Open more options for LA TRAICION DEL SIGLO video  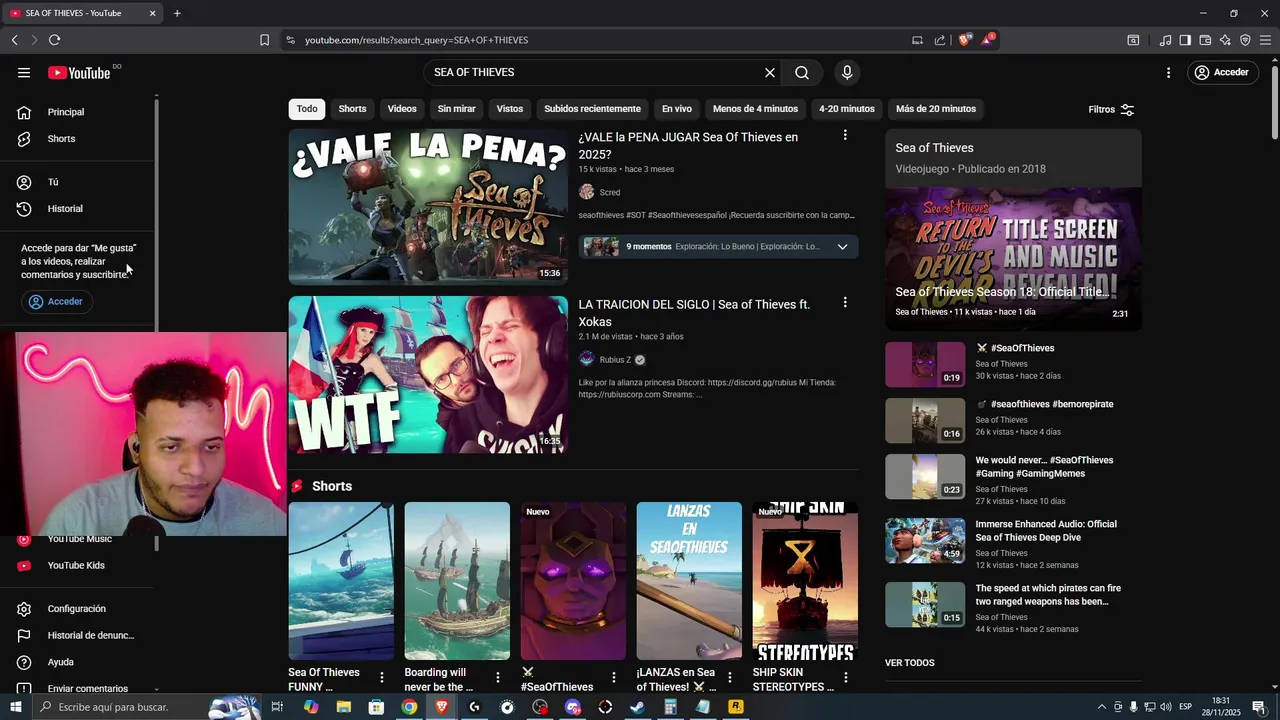click(x=845, y=302)
